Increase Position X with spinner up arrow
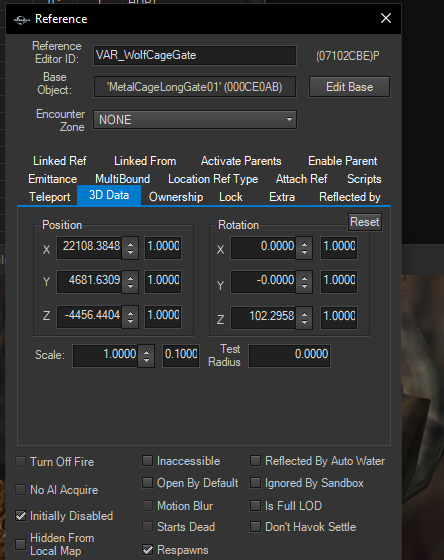The height and width of the screenshot is (560, 444). (x=130, y=244)
